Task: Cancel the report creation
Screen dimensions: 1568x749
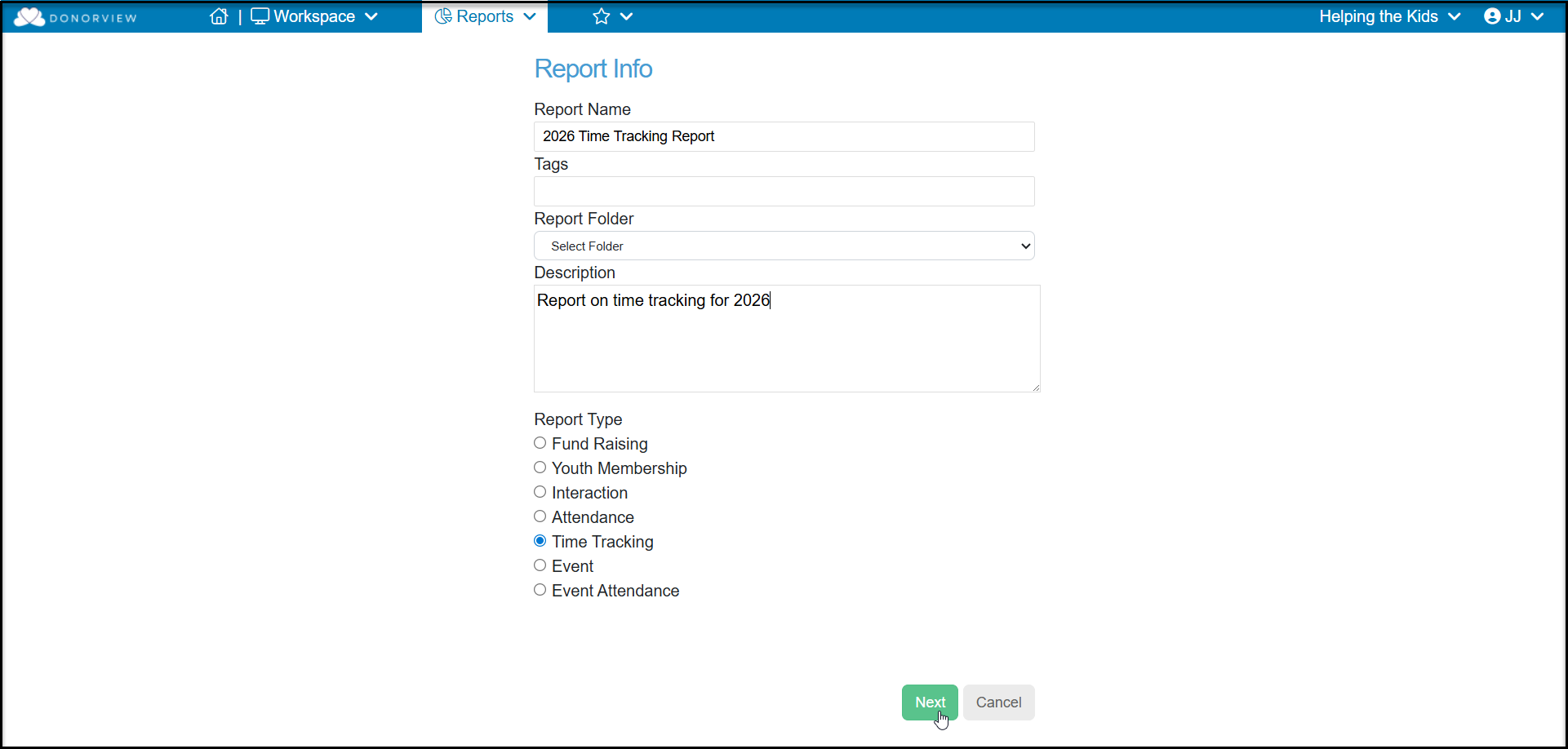Action: 999,702
